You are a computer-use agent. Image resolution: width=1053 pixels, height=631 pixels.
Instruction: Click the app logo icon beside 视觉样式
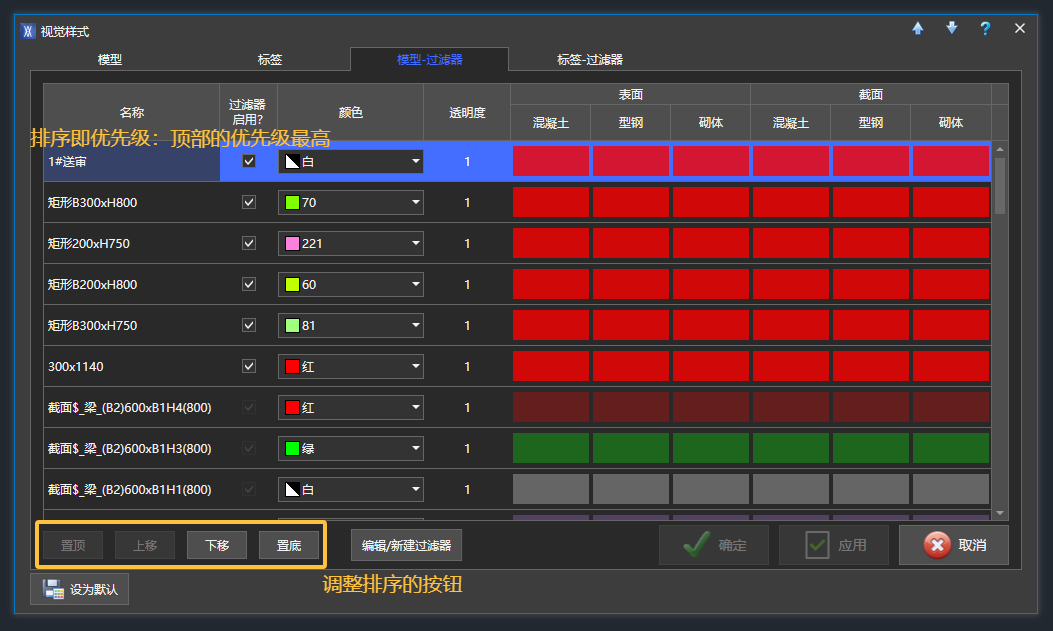click(28, 32)
